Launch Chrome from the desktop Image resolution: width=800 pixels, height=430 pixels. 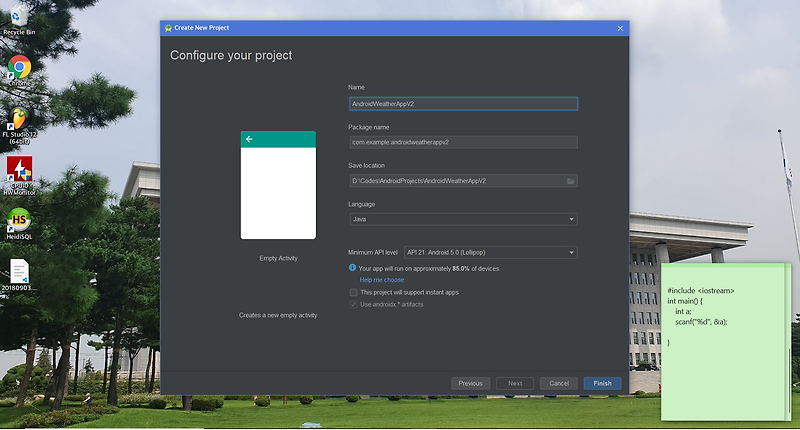(x=19, y=70)
